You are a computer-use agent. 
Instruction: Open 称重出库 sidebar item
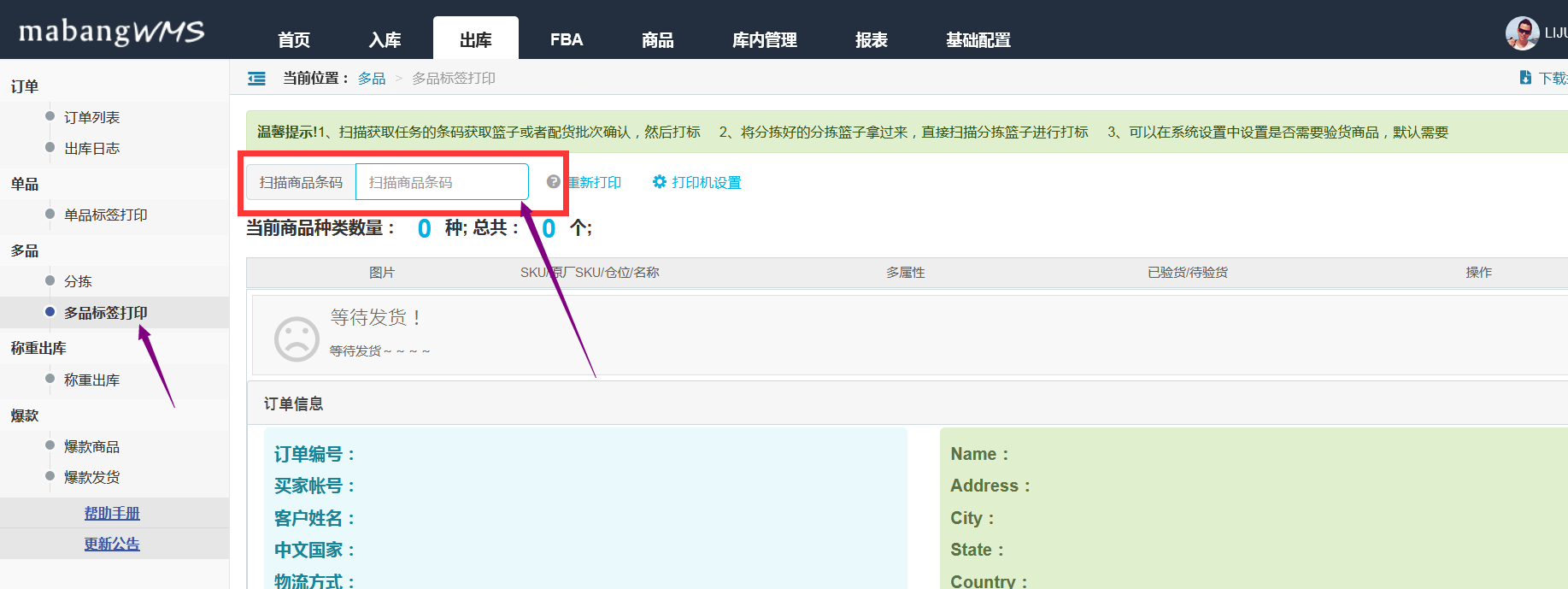coord(92,380)
